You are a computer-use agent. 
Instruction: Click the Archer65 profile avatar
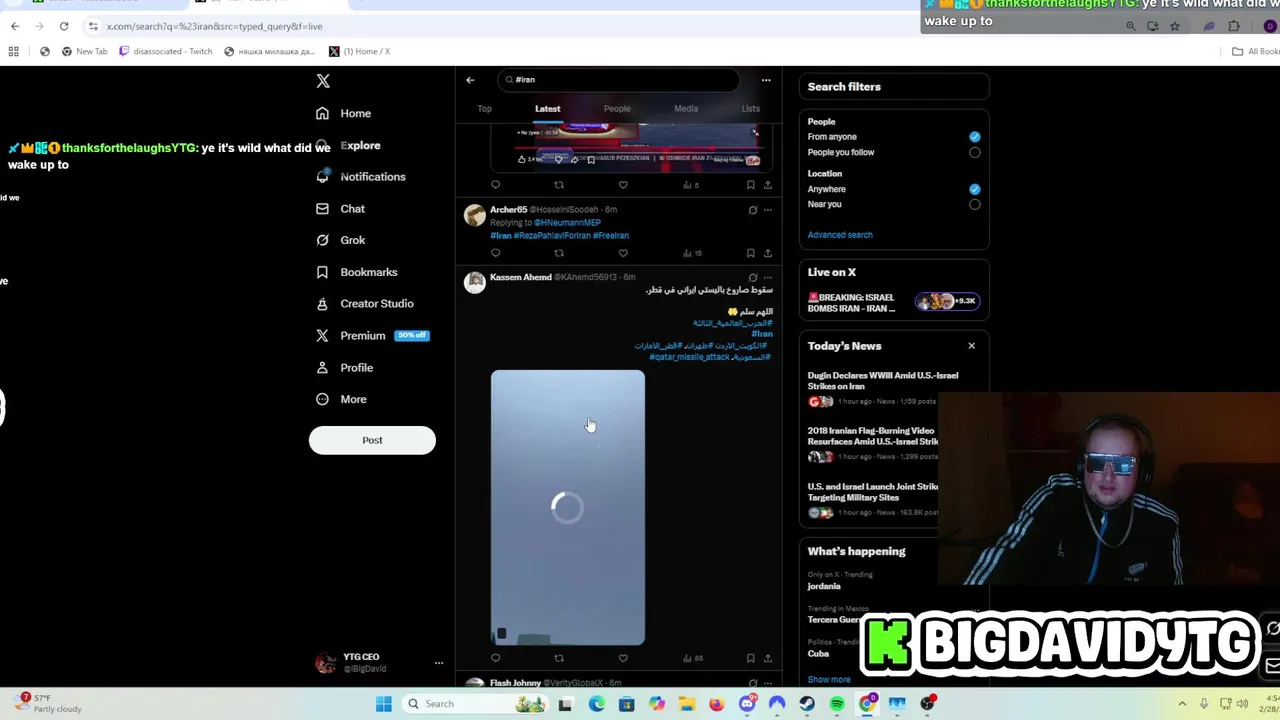(475, 215)
